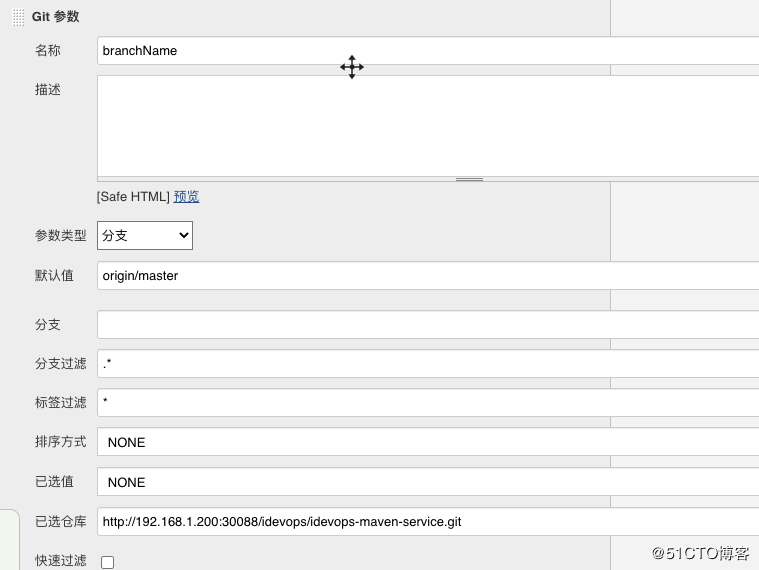The image size is (759, 570).
Task: Click the 参数类型 label
Action: pos(61,236)
